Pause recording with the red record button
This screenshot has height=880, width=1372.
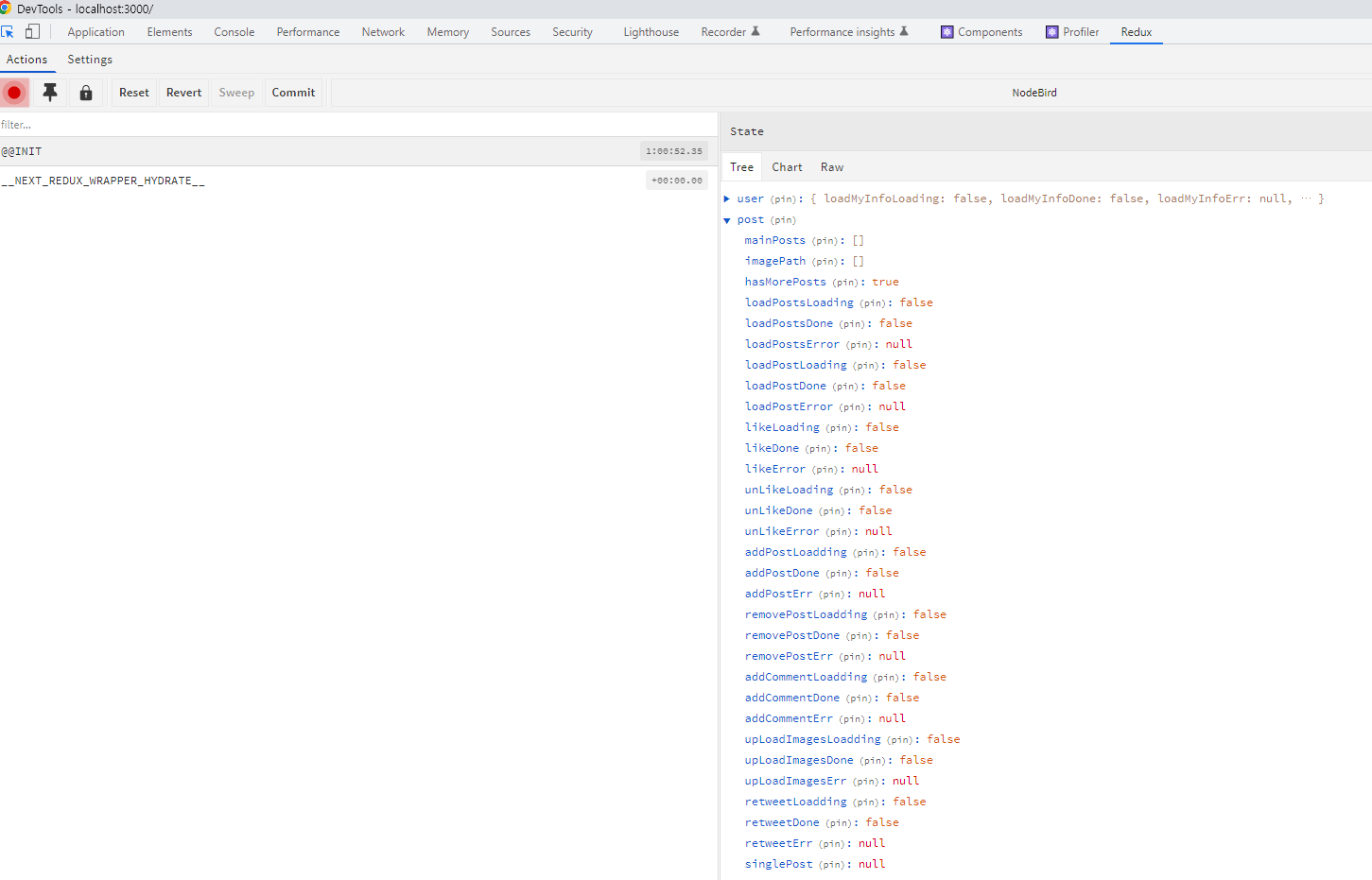(x=14, y=93)
